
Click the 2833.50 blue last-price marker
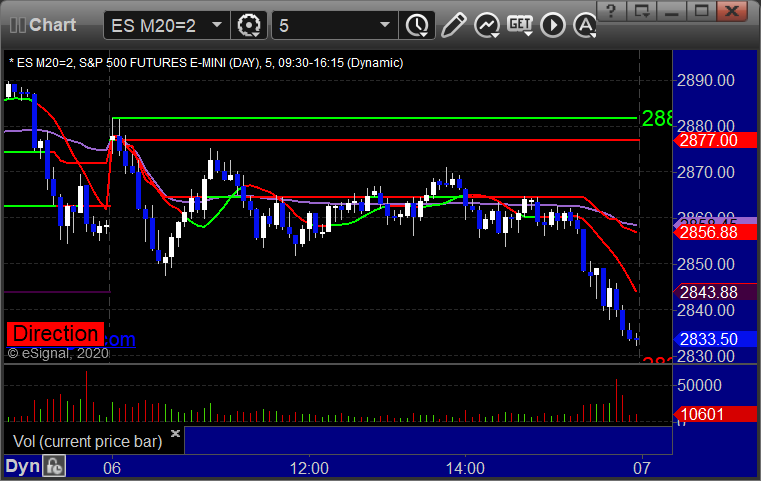(x=715, y=339)
